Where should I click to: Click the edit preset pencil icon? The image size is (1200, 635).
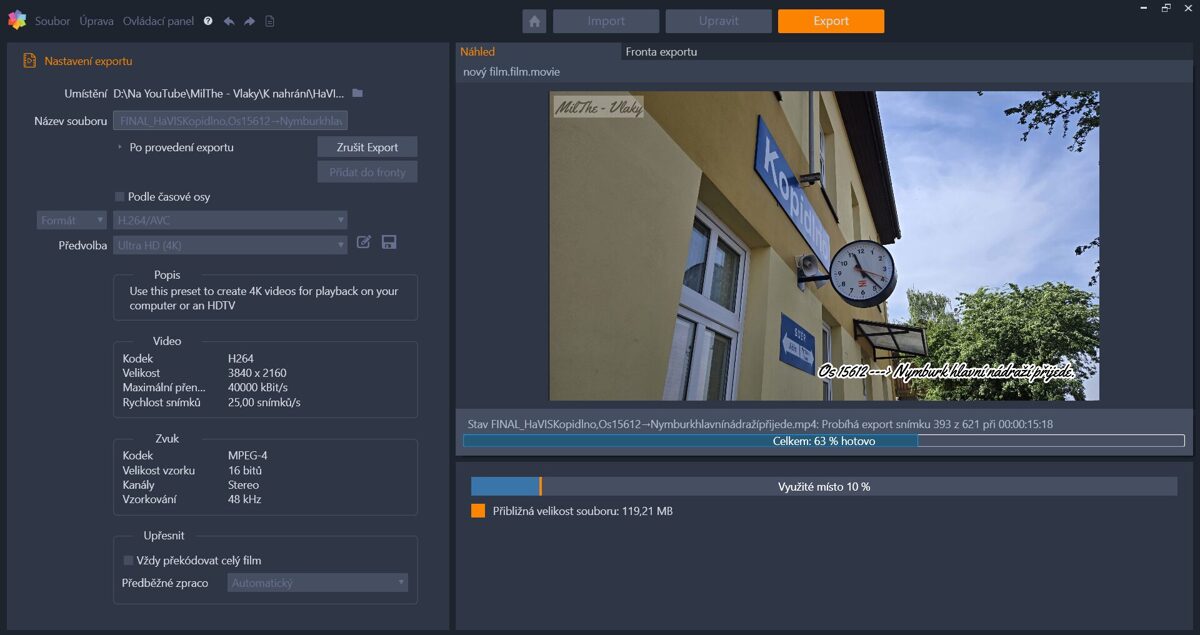(x=364, y=242)
